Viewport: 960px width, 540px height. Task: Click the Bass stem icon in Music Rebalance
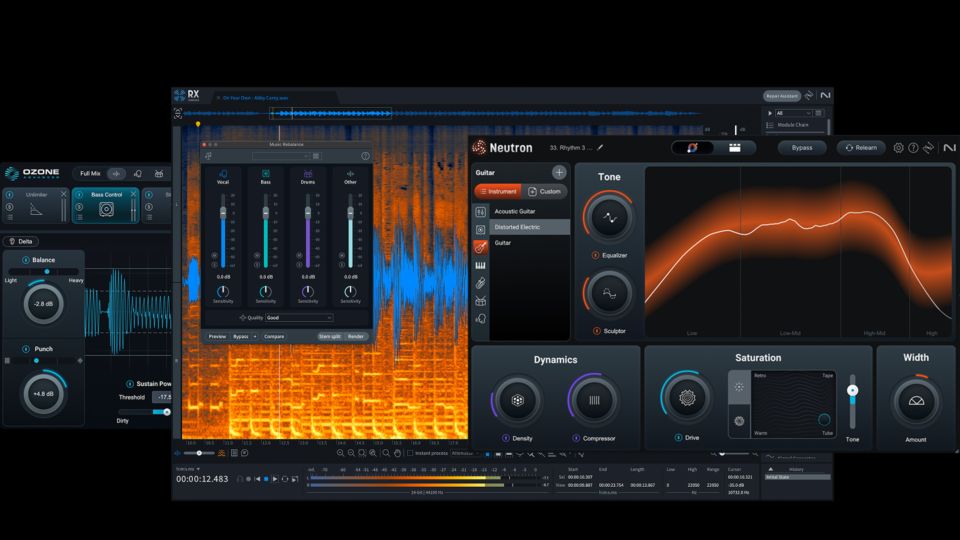(x=266, y=174)
